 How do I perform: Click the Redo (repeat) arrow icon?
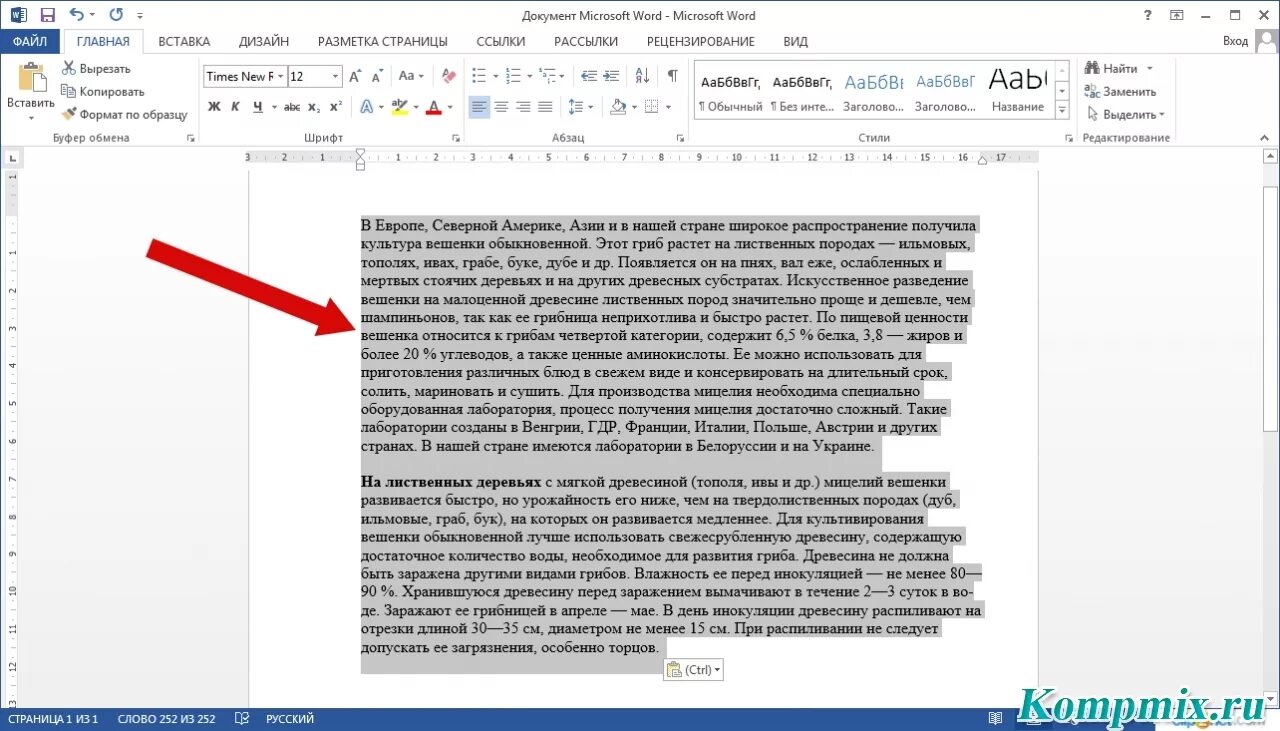click(x=116, y=15)
